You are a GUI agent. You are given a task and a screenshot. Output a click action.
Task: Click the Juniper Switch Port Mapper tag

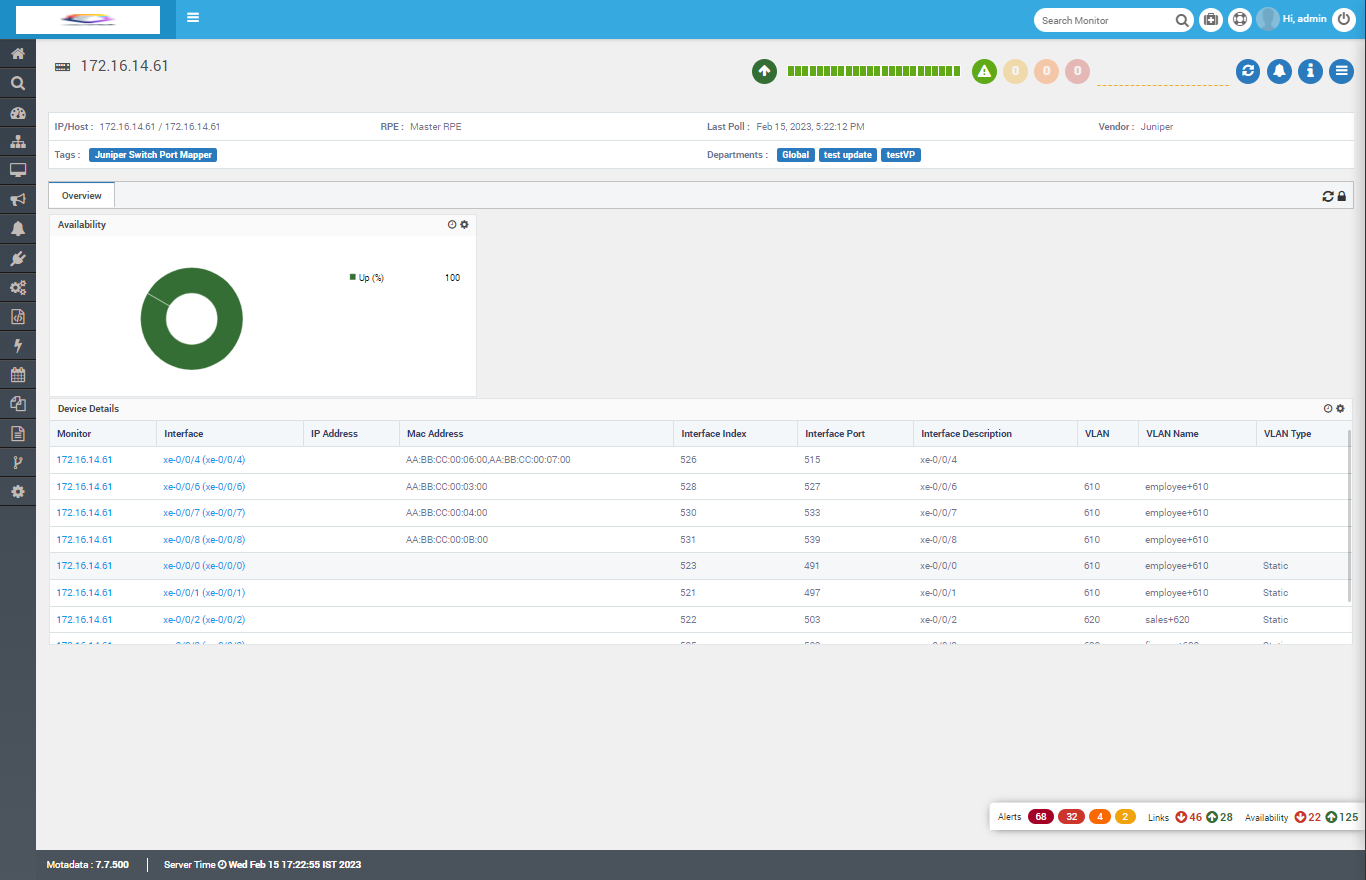[153, 155]
